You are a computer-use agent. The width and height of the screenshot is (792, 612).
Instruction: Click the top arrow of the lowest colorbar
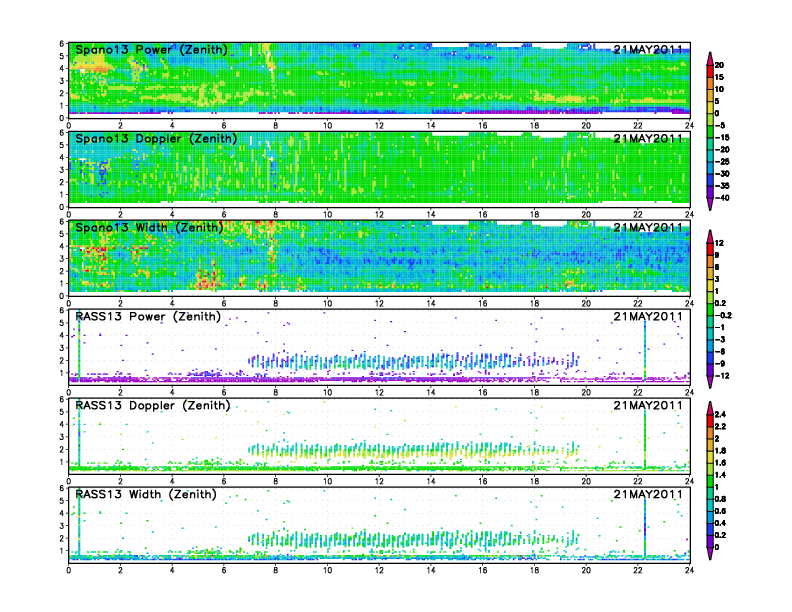710,407
